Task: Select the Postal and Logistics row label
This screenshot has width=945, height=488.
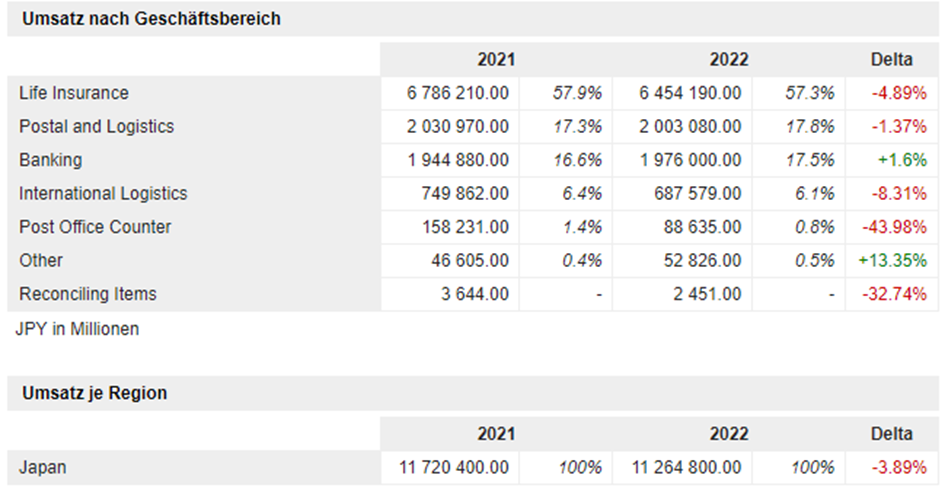Action: coord(96,127)
